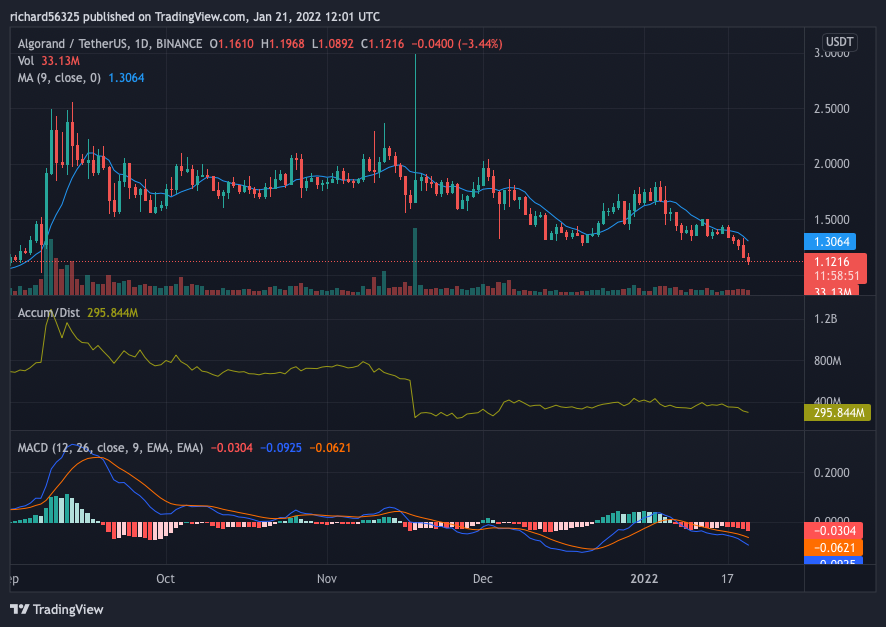Click the 2022 label on time axis
886x627 pixels.
644,578
